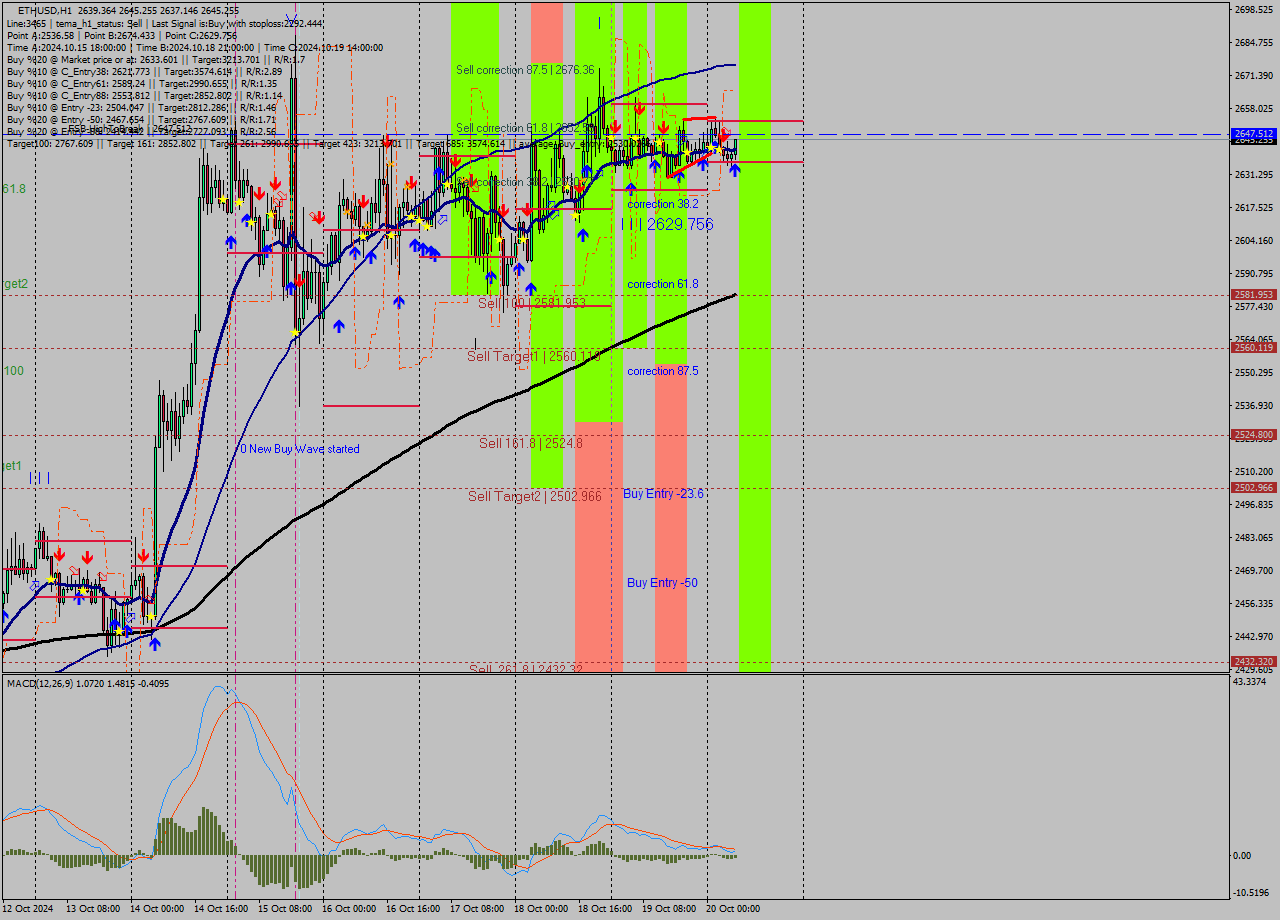The image size is (1280, 920).
Task: Click the 'Sell 261.8 | 2432.32' label
Action: tap(526, 668)
